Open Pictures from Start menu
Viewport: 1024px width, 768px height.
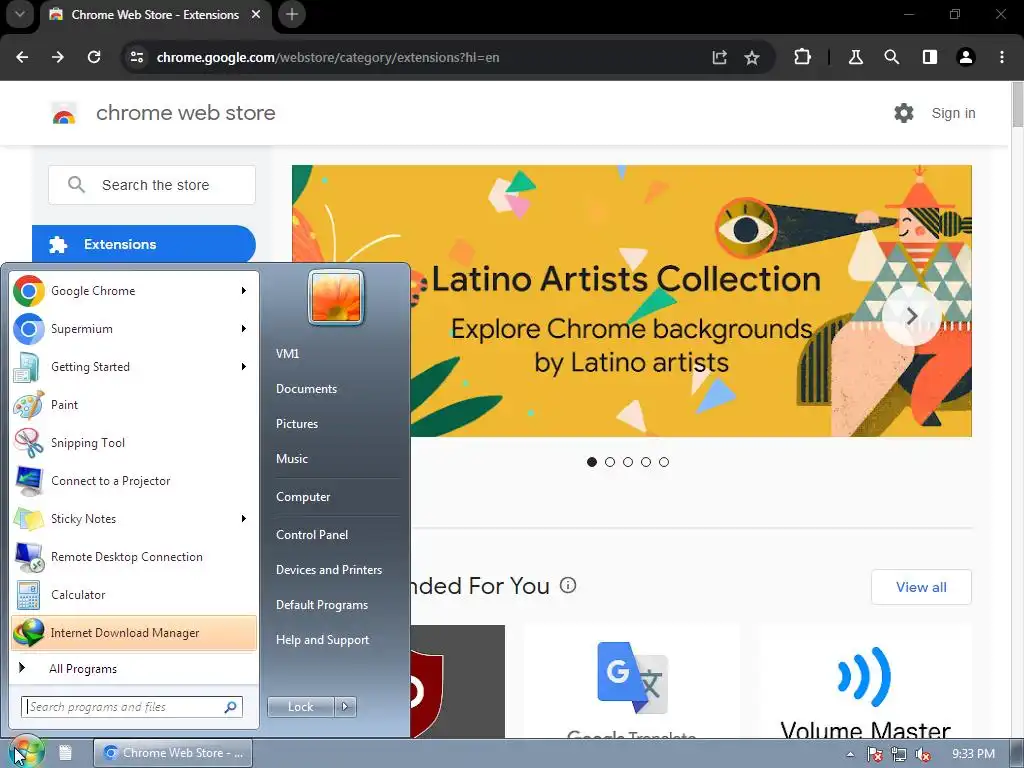coord(296,424)
